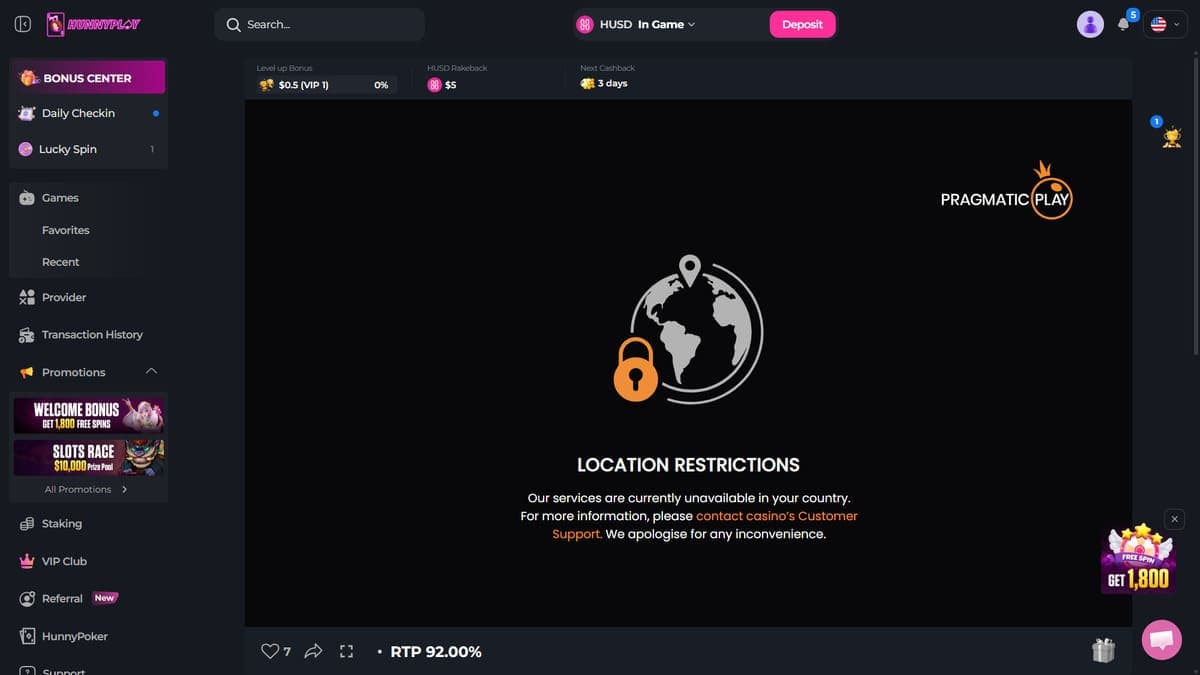Open the user profile avatar
This screenshot has width=1200, height=675.
[1090, 24]
